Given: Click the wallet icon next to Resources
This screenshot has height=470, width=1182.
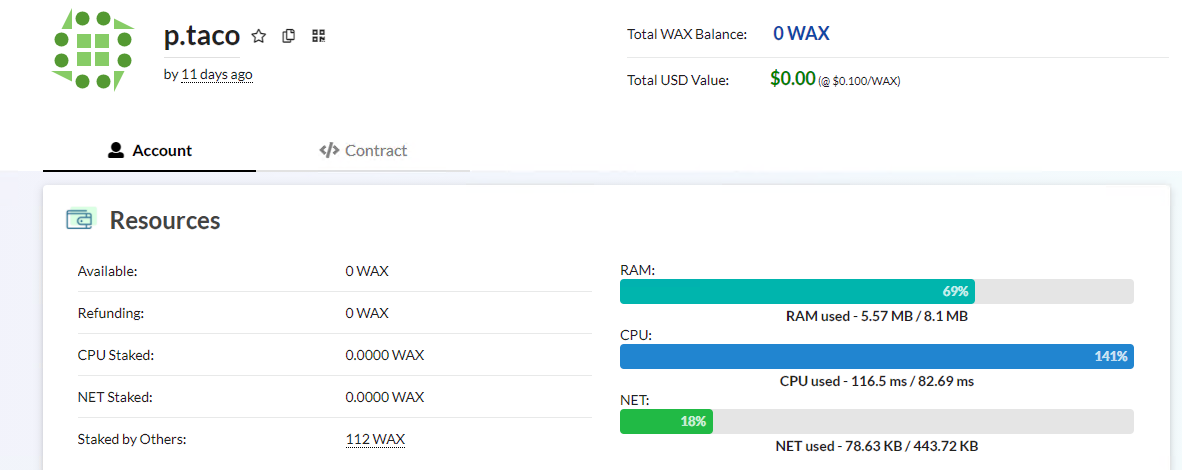Looking at the screenshot, I should pyautogui.click(x=81, y=219).
